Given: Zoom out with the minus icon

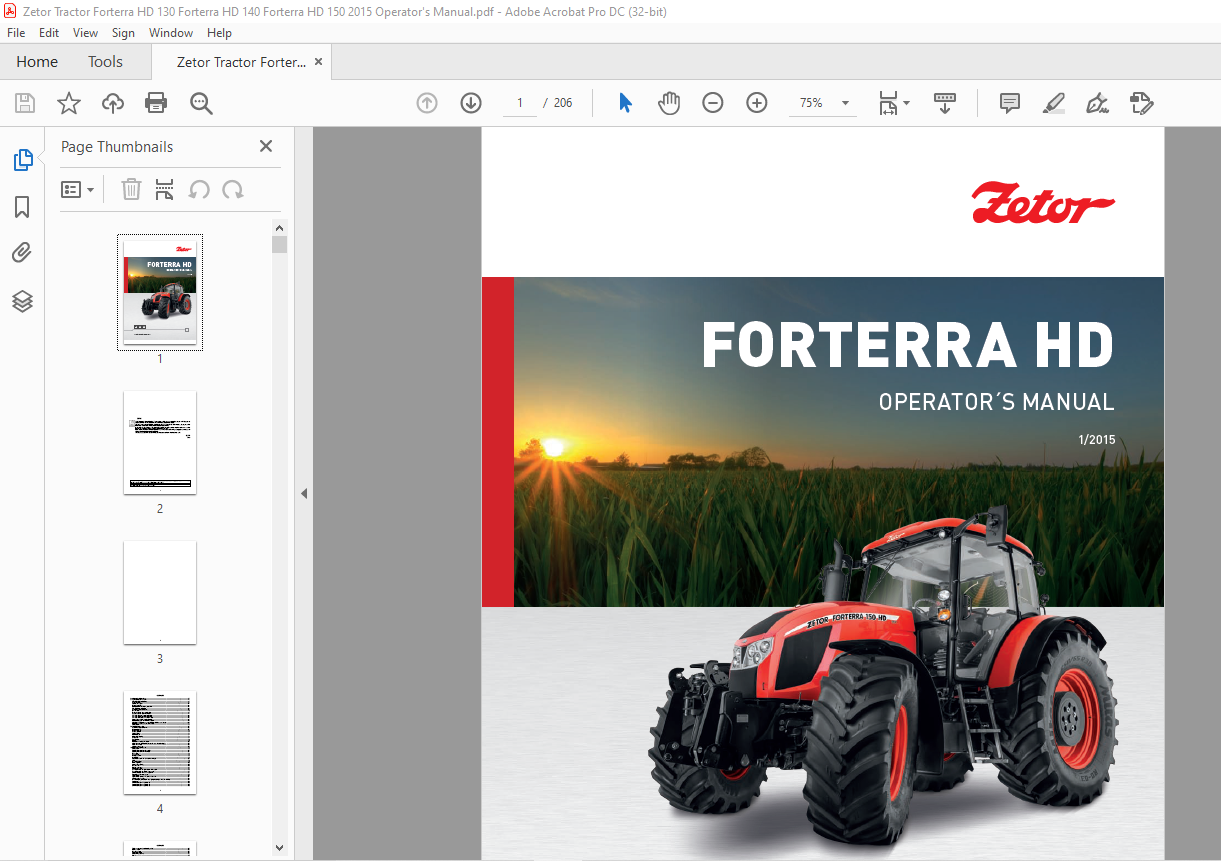Looking at the screenshot, I should tap(713, 103).
